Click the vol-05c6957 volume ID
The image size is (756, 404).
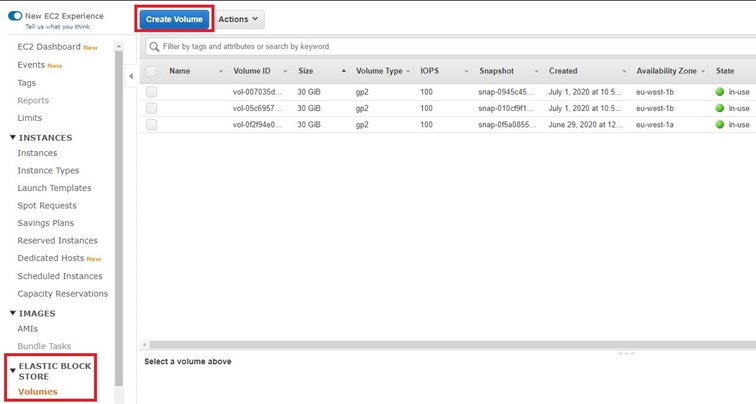(x=257, y=108)
